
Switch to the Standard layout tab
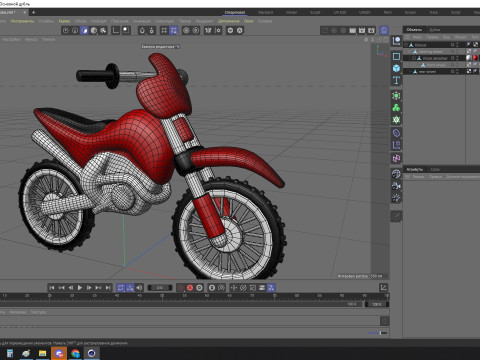(x=266, y=12)
